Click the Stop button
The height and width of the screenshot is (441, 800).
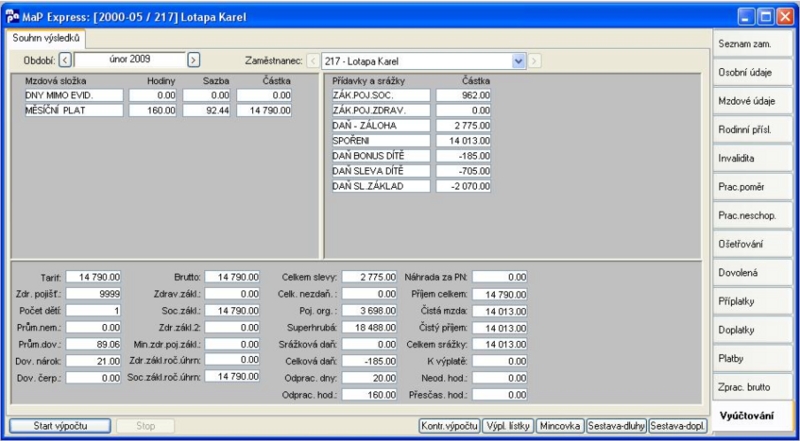point(145,425)
